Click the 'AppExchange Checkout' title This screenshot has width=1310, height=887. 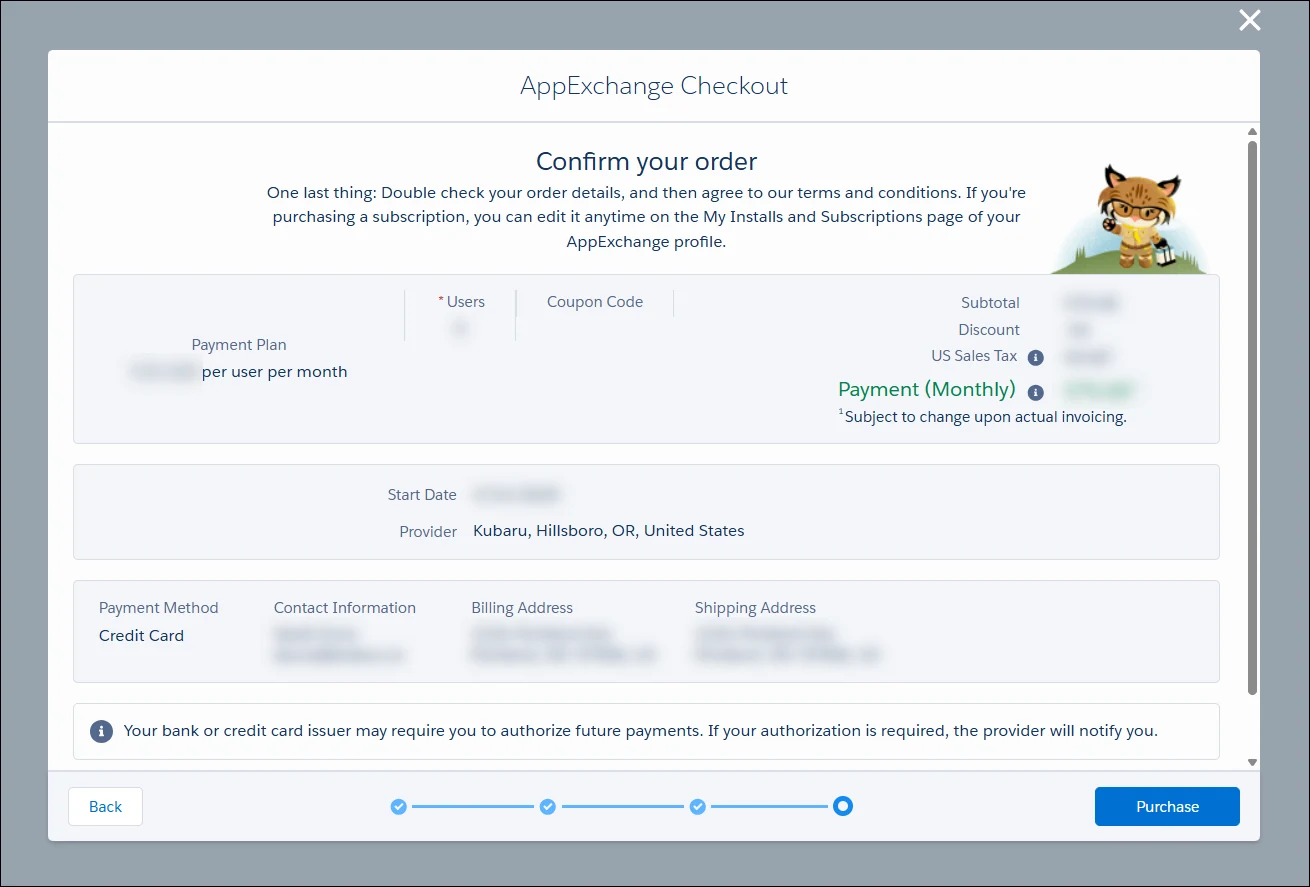coord(654,85)
